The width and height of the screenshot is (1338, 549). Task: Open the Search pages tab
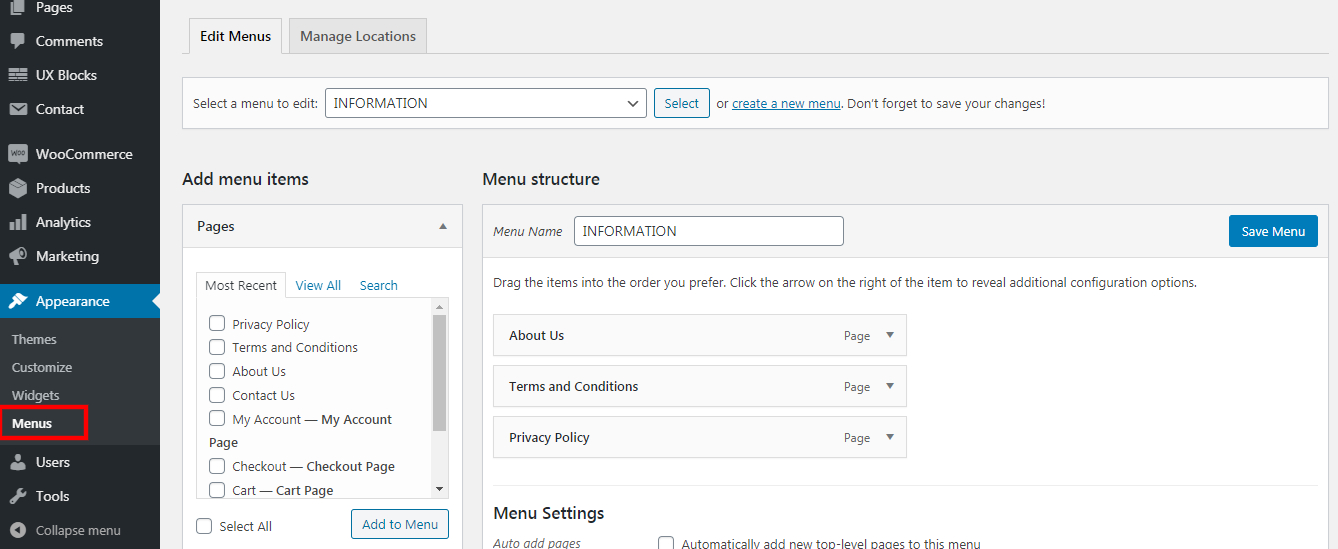pyautogui.click(x=379, y=285)
